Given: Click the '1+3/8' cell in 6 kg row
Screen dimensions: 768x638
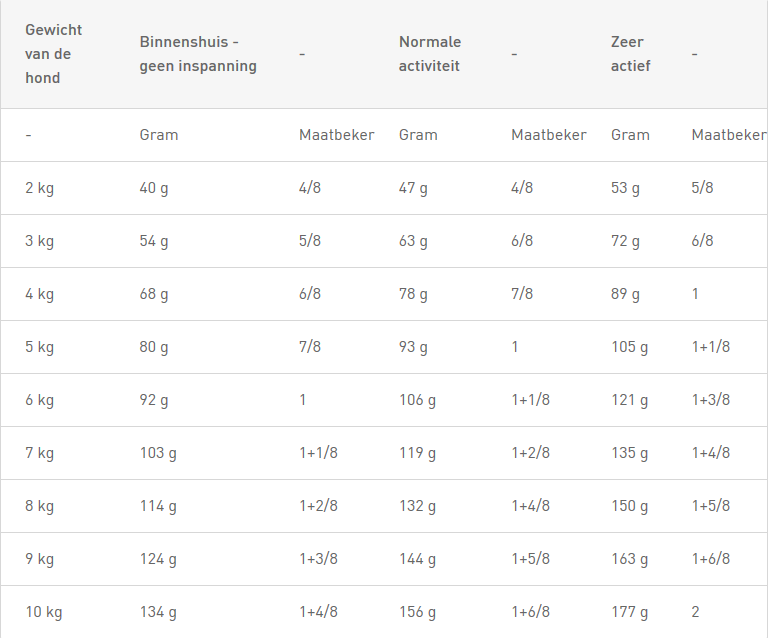Looking at the screenshot, I should click(x=711, y=400).
